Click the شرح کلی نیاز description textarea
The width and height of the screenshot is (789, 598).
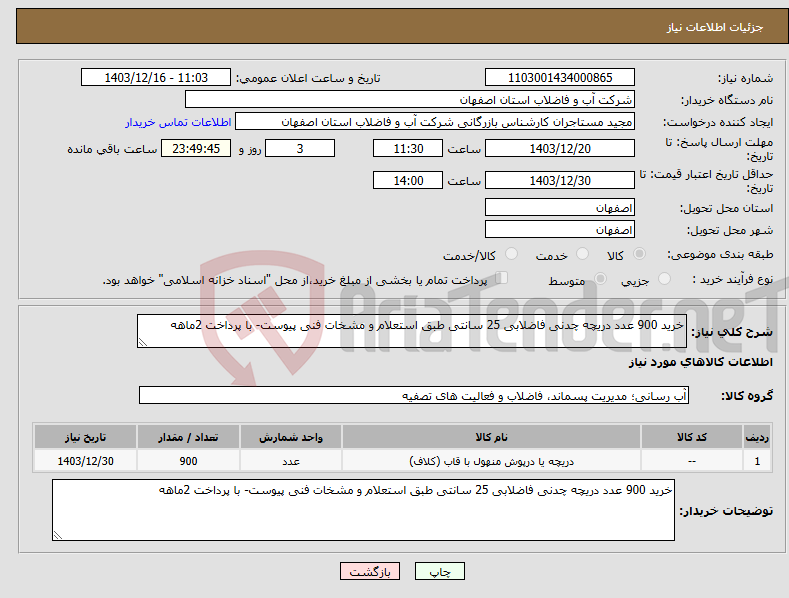tap(412, 331)
